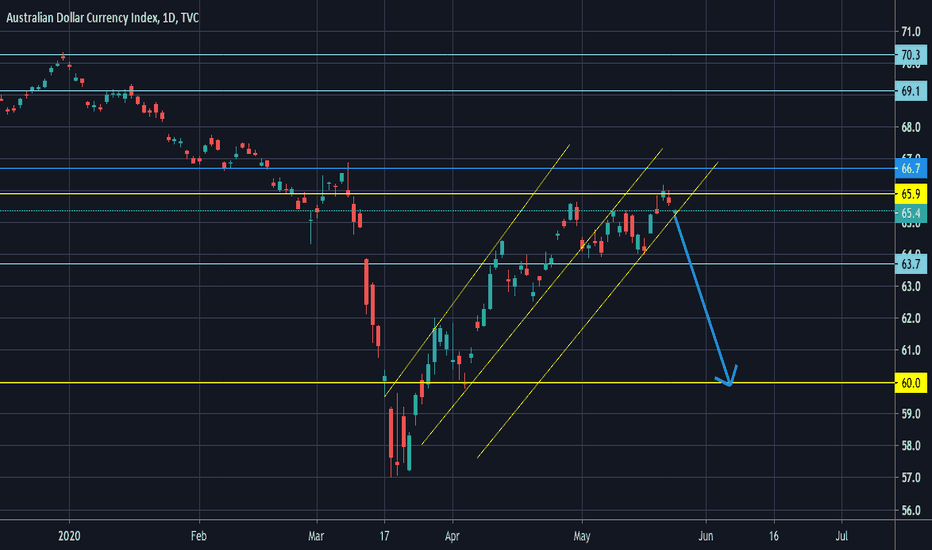The height and width of the screenshot is (550, 932).
Task: Click the 71.0 price axis value
Action: tap(911, 31)
